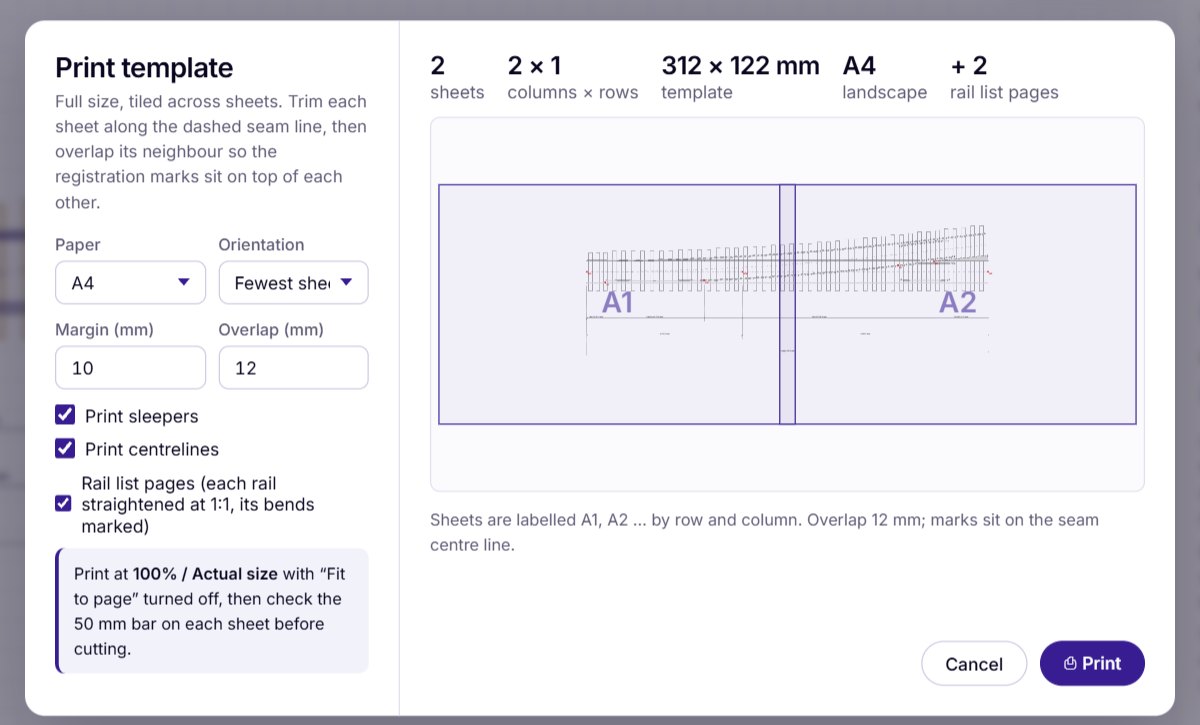Click the "2 × 1" columns × rows value

tap(534, 66)
